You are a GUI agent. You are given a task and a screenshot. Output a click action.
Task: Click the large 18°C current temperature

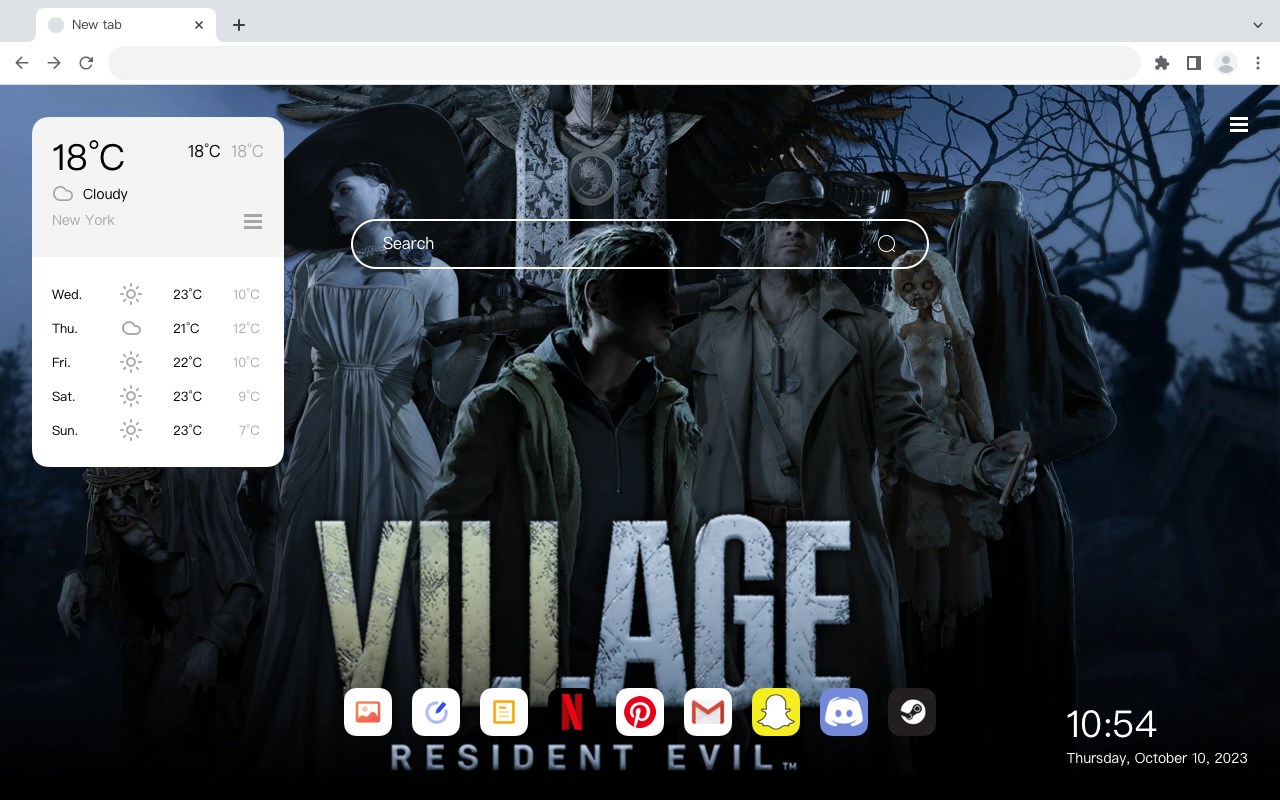click(88, 157)
